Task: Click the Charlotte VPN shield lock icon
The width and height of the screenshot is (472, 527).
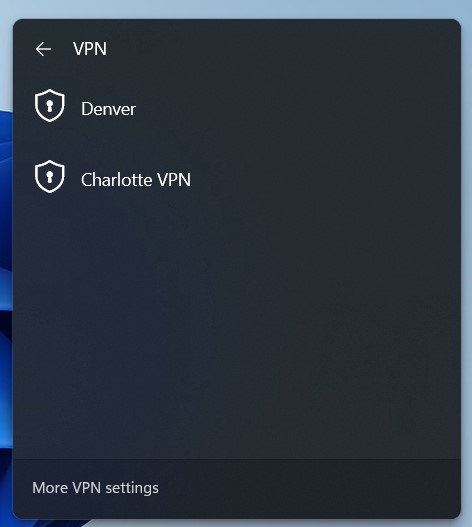Action: (50, 176)
